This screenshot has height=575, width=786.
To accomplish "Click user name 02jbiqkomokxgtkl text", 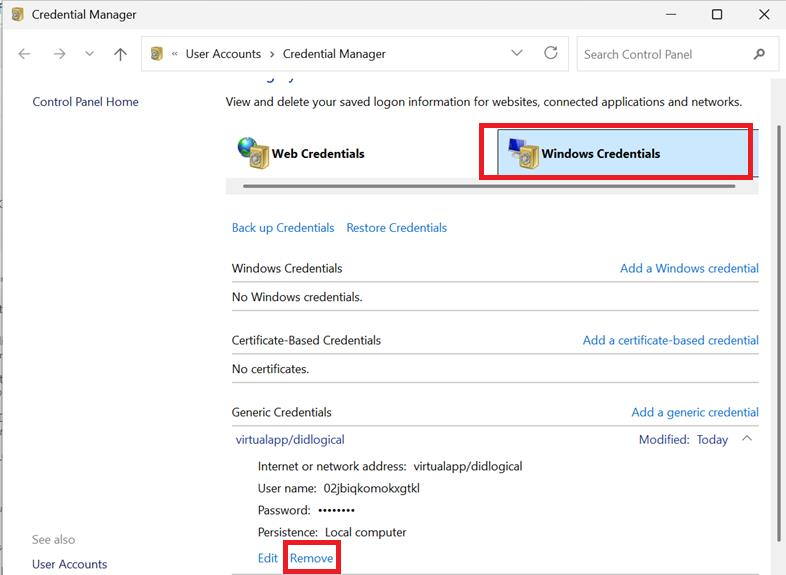I will click(371, 488).
